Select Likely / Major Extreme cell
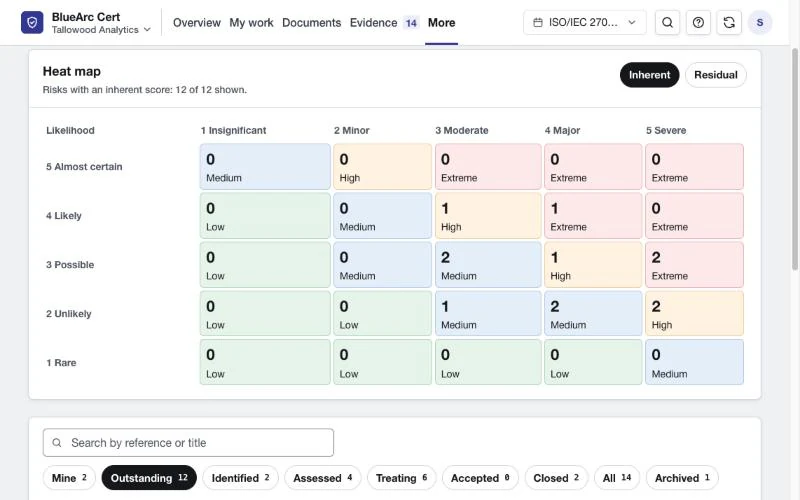The height and width of the screenshot is (500, 800). coord(593,215)
